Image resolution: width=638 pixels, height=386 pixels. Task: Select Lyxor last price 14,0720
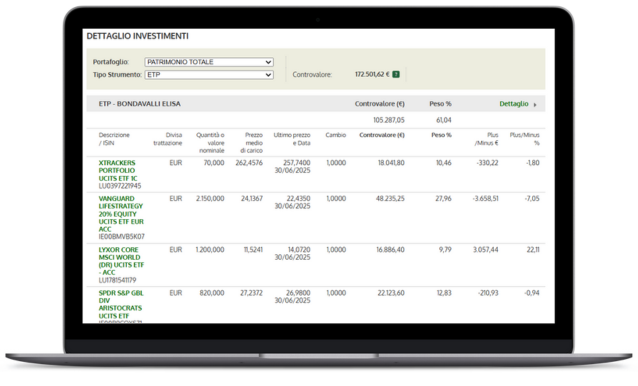click(x=299, y=250)
